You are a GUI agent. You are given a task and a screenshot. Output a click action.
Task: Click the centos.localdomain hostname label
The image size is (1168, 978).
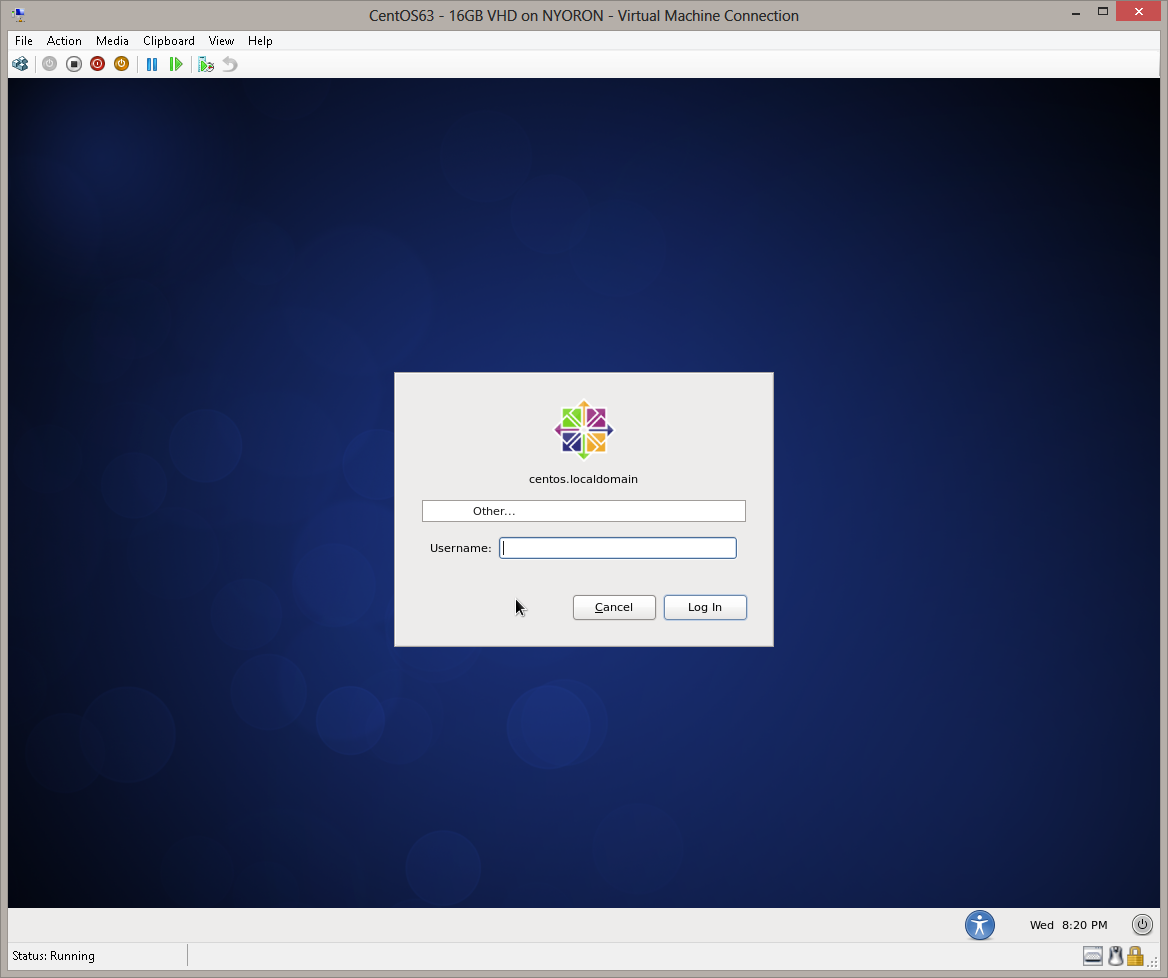coord(583,479)
